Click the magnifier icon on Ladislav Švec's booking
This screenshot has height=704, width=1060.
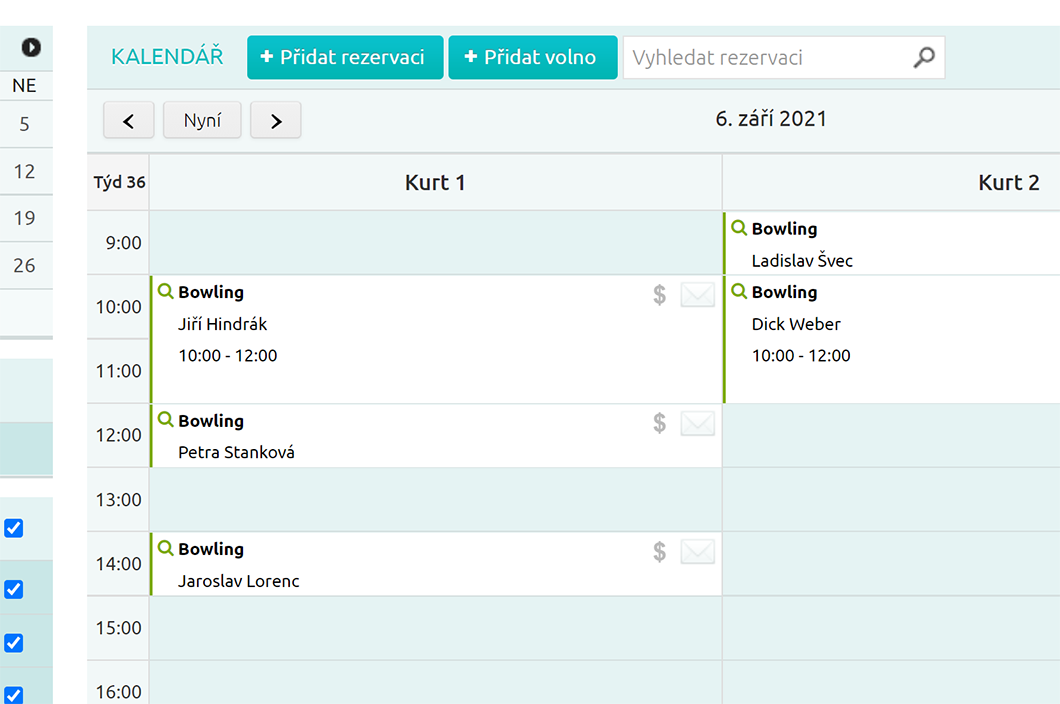point(740,228)
